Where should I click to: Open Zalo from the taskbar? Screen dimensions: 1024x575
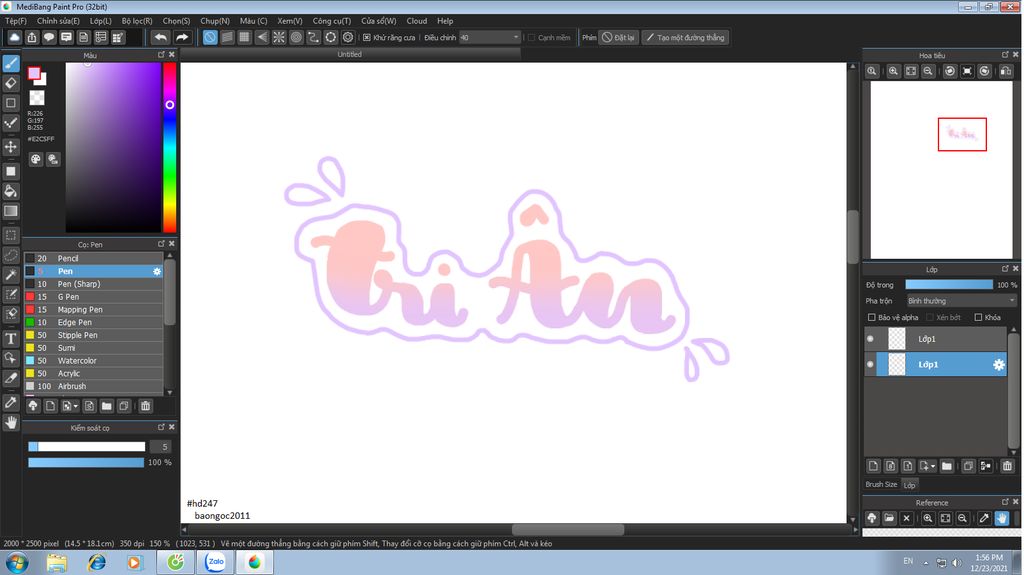tap(216, 562)
